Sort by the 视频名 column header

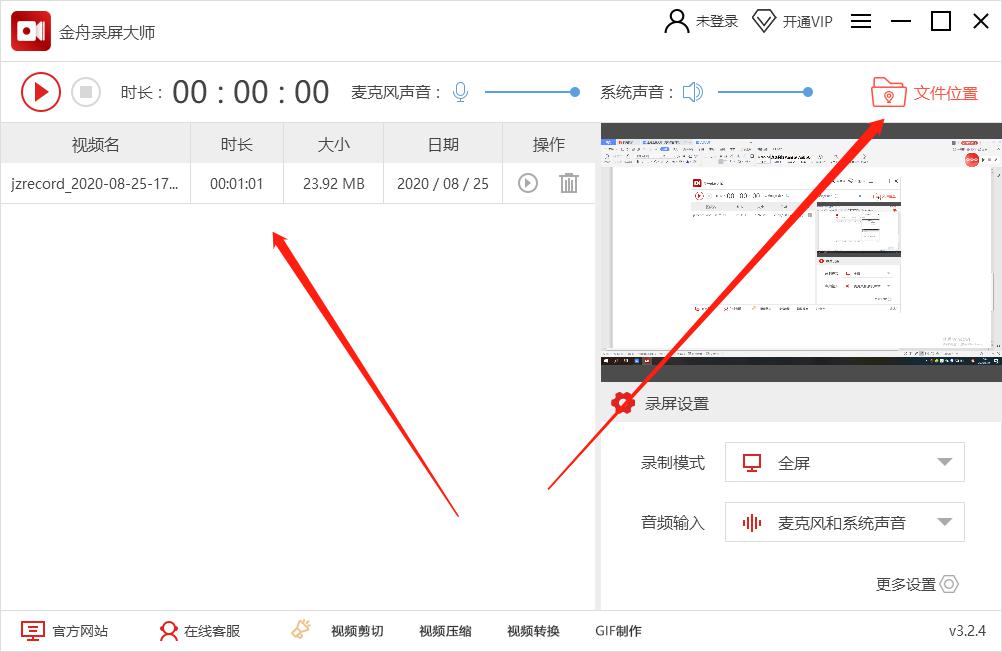click(95, 144)
